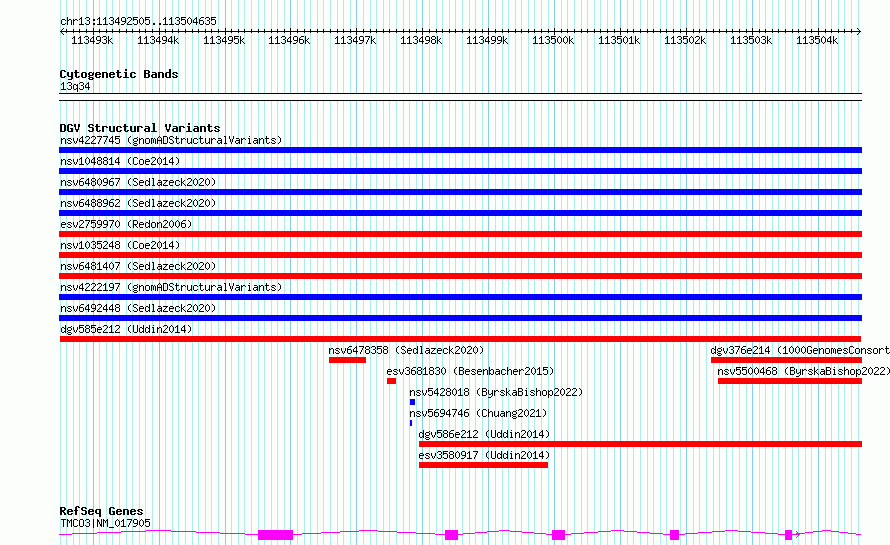Image resolution: width=890 pixels, height=545 pixels.
Task: Click the tiny blue mark under nsv5694746
Action: point(411,423)
